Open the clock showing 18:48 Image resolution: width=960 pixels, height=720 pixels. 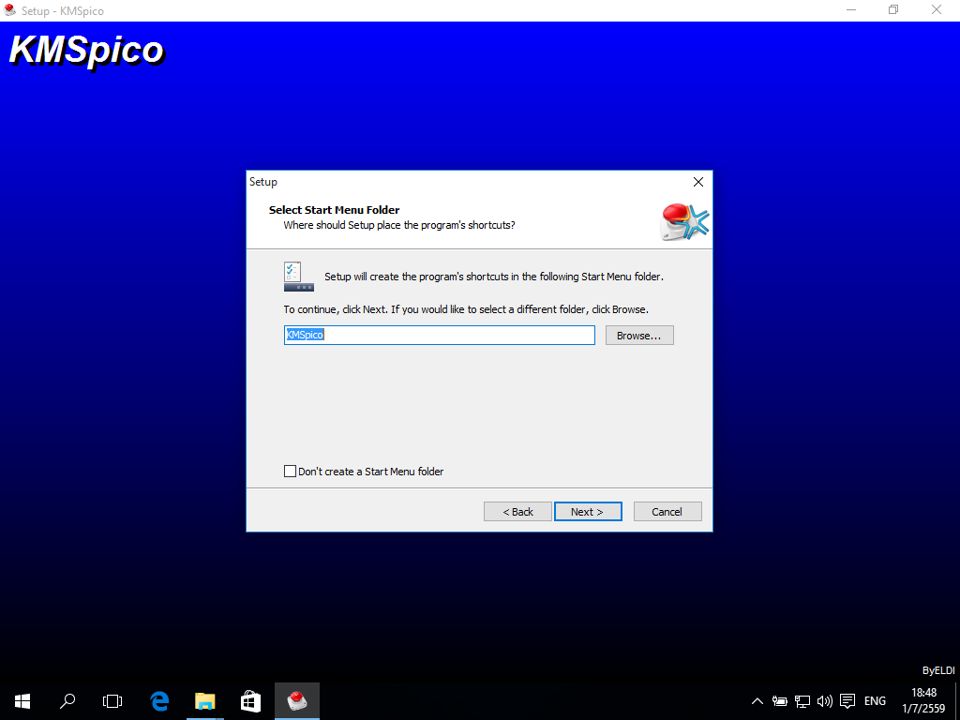pos(923,701)
